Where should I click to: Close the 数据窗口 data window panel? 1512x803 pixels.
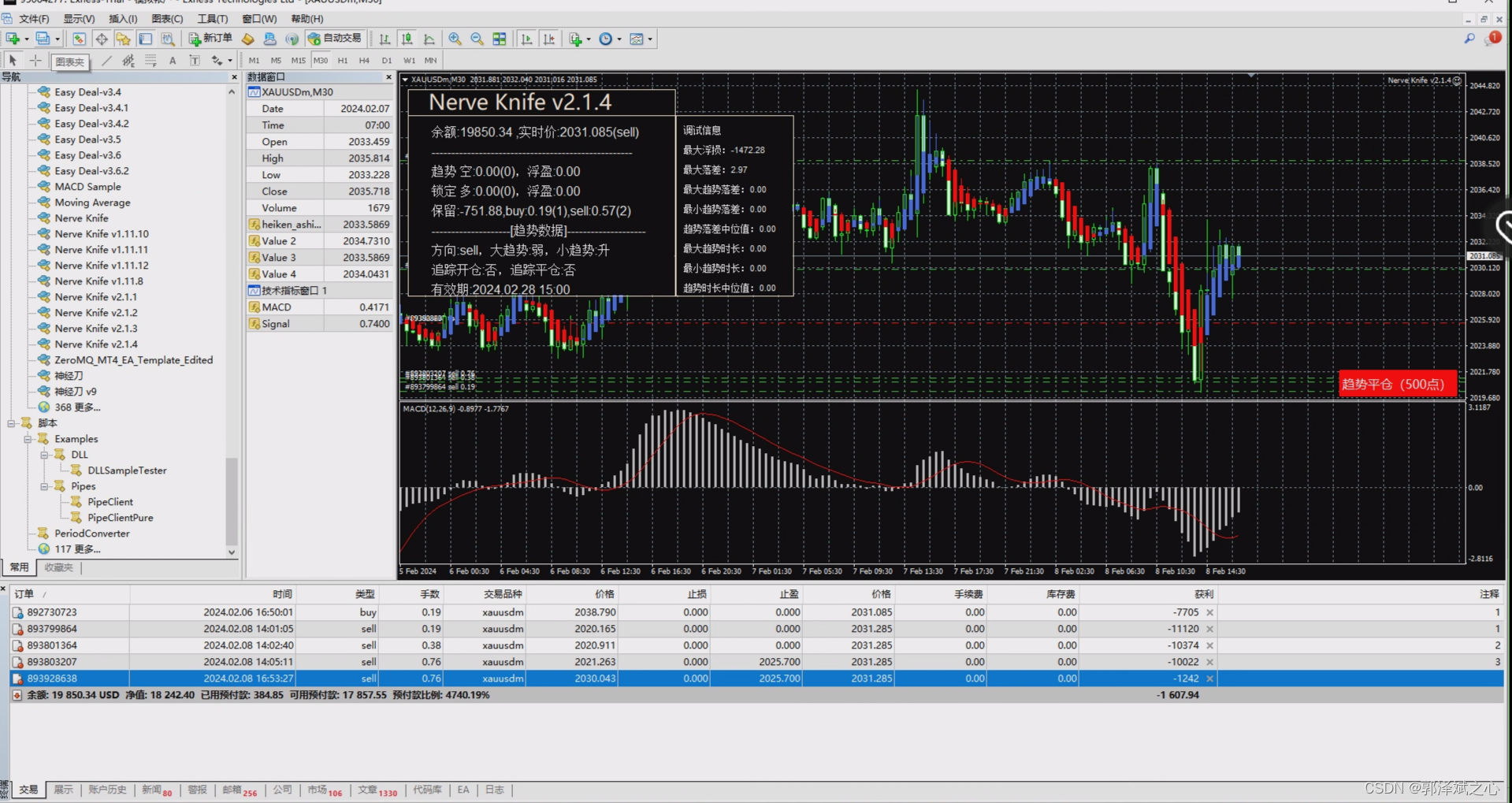point(388,77)
